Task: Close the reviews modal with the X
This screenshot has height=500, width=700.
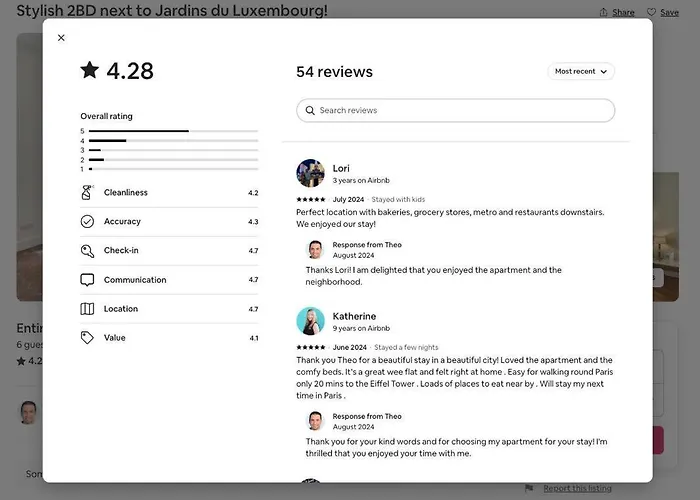Action: click(61, 38)
